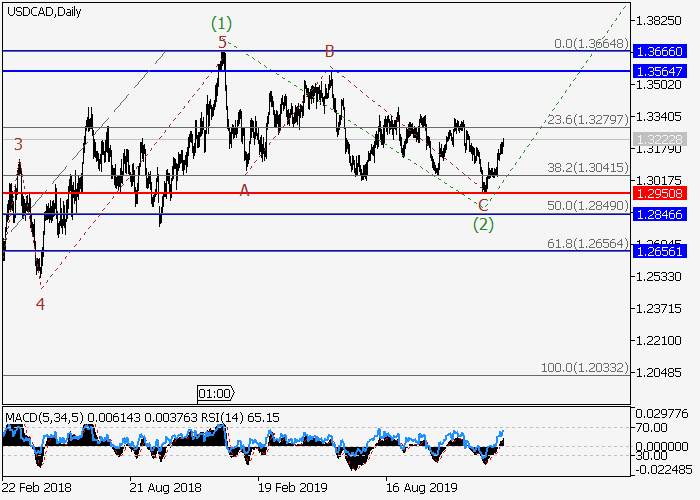Click the red wave 3 label
Viewport: 700px width, 500px height.
click(x=18, y=145)
